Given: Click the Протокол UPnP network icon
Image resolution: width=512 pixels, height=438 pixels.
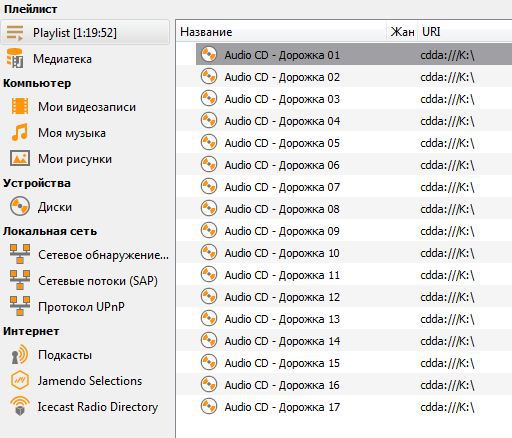Looking at the screenshot, I should pos(20,306).
